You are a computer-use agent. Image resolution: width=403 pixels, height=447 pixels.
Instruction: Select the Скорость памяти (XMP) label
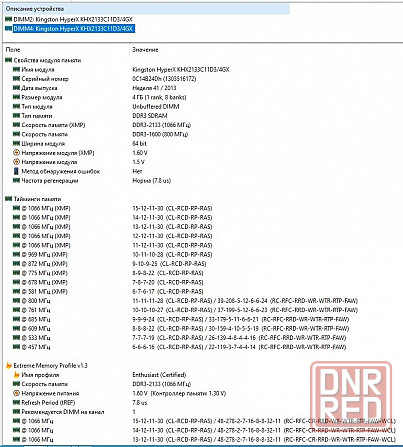[x=53, y=125]
